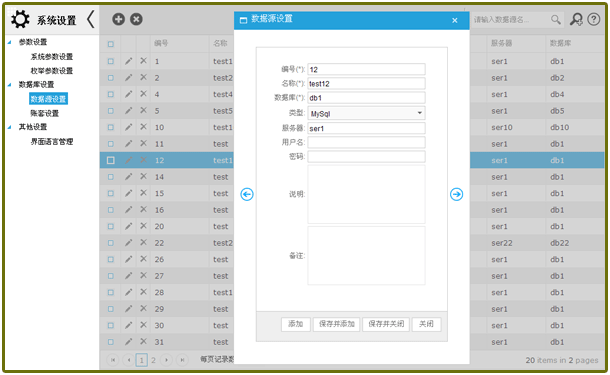Image resolution: width=610 pixels, height=375 pixels.
Task: Edit row 31 with pencil icon
Action: 128,342
